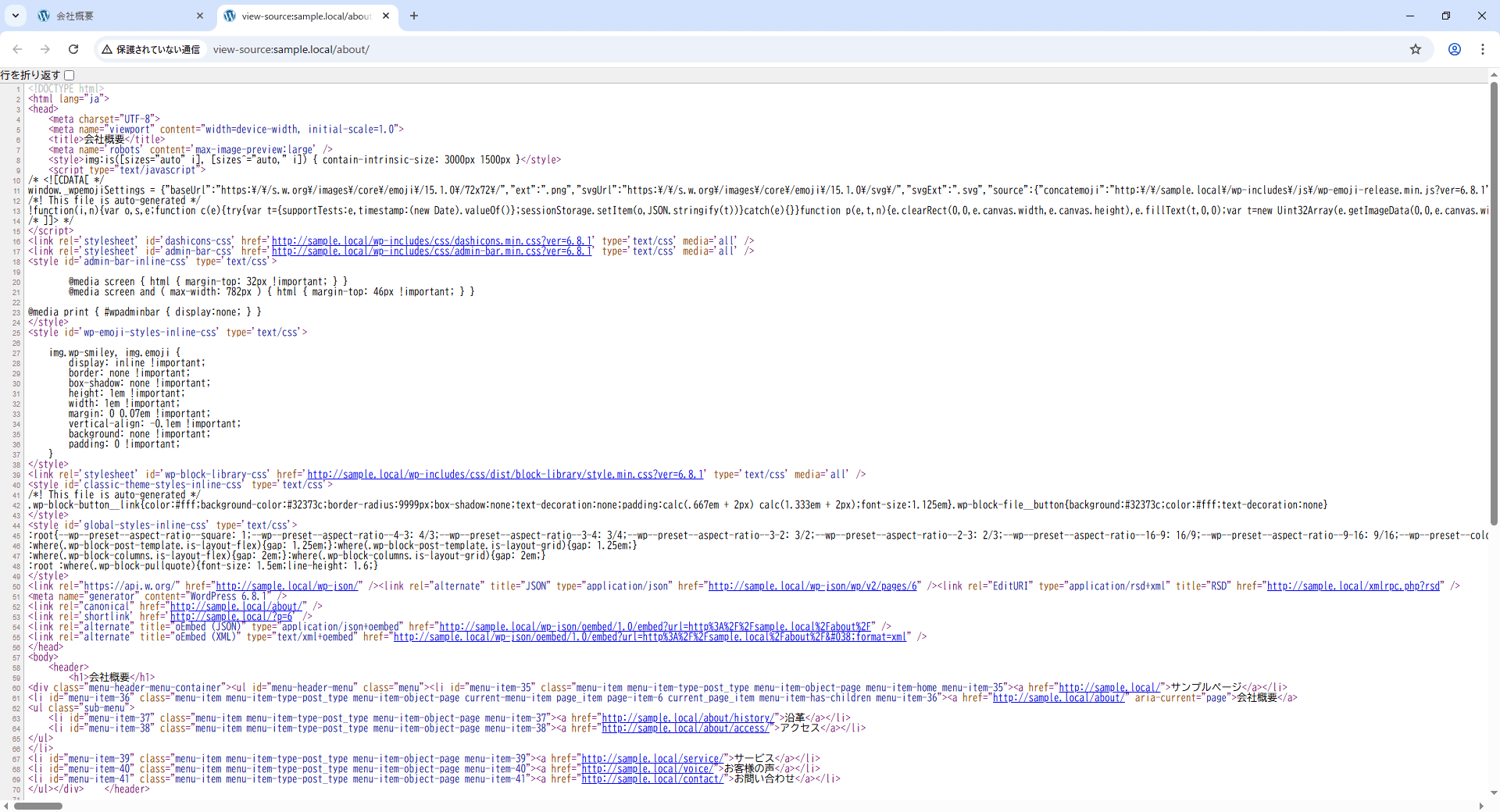Image resolution: width=1500 pixels, height=812 pixels.
Task: Open menu-item-36 sample.local/about/ link
Action: (x=1059, y=698)
